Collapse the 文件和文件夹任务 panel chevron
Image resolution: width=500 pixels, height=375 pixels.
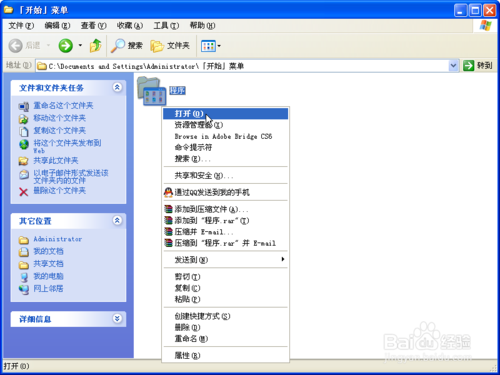click(x=117, y=87)
